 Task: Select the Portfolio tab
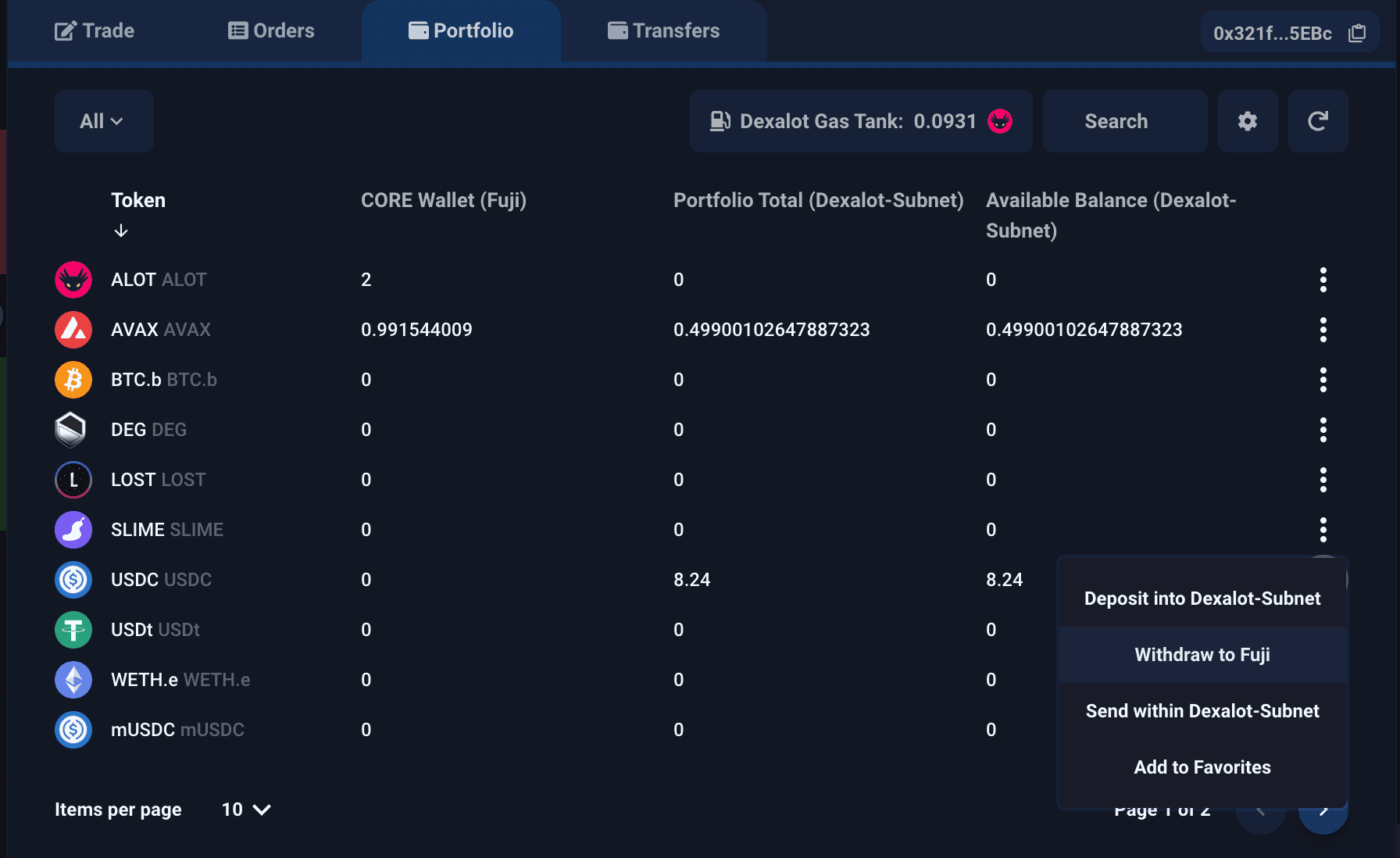[x=461, y=31]
